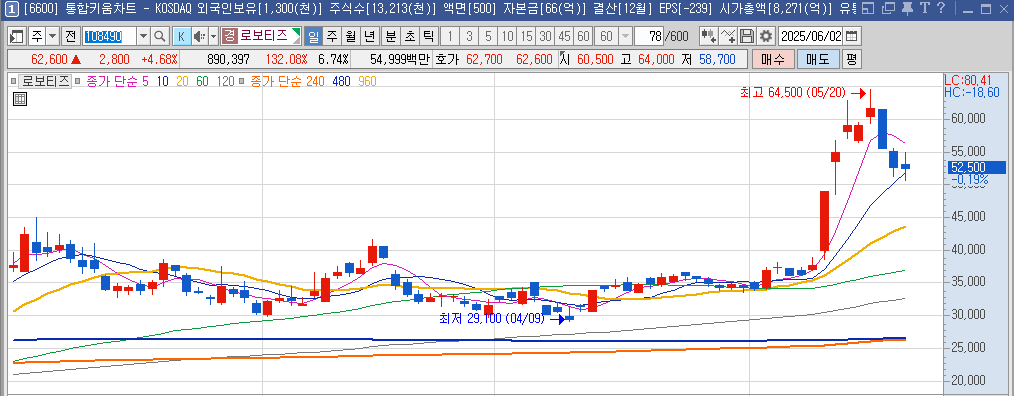Choose the 5 interval button
The width and height of the screenshot is (1014, 396).
click(488, 36)
